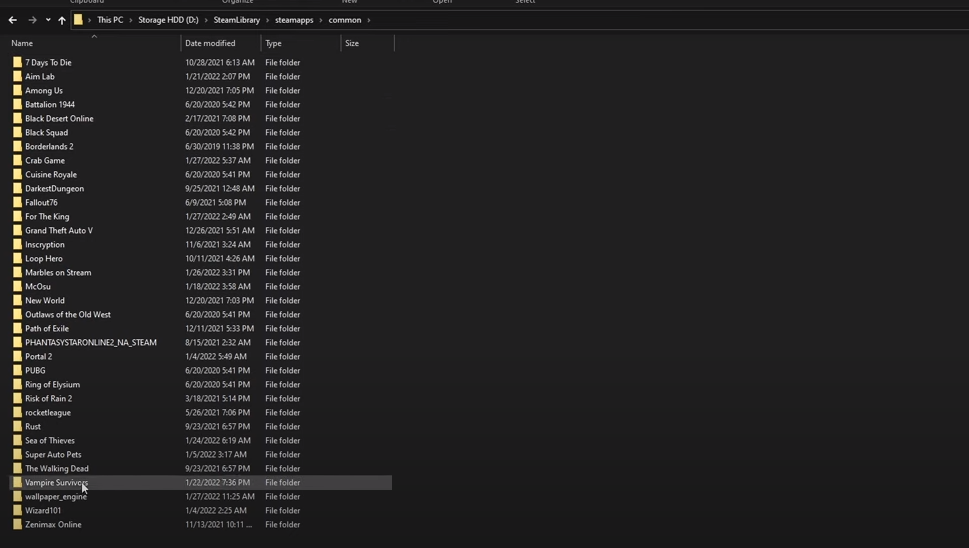
Task: Navigate to steamapps breadcrumb
Action: coord(294,20)
